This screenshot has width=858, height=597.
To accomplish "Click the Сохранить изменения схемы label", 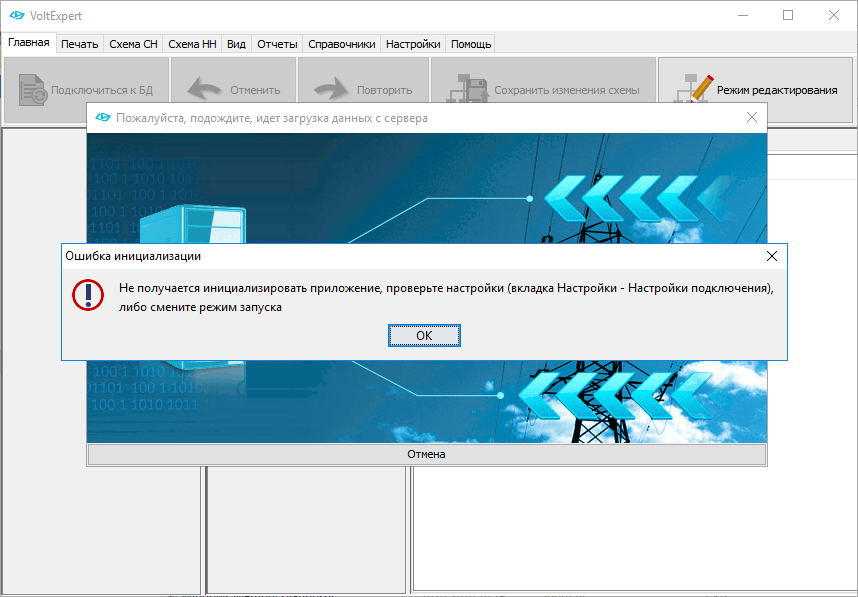I will [x=567, y=90].
